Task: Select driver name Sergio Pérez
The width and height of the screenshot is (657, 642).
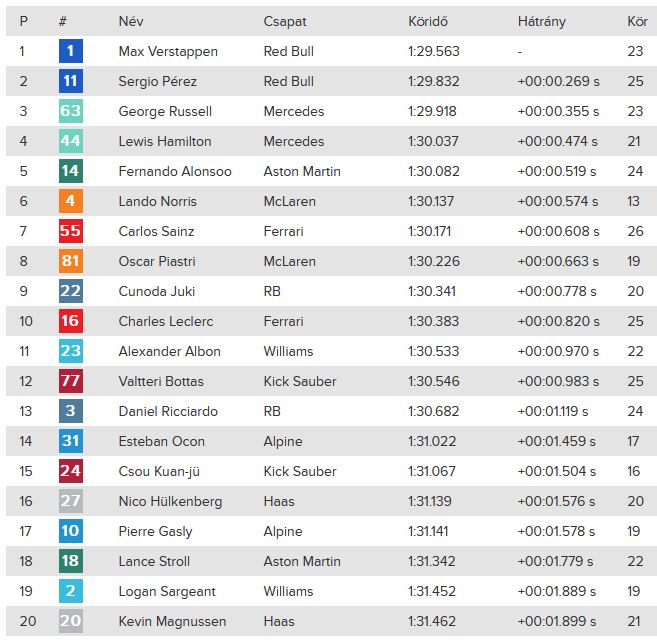Action: pyautogui.click(x=158, y=81)
